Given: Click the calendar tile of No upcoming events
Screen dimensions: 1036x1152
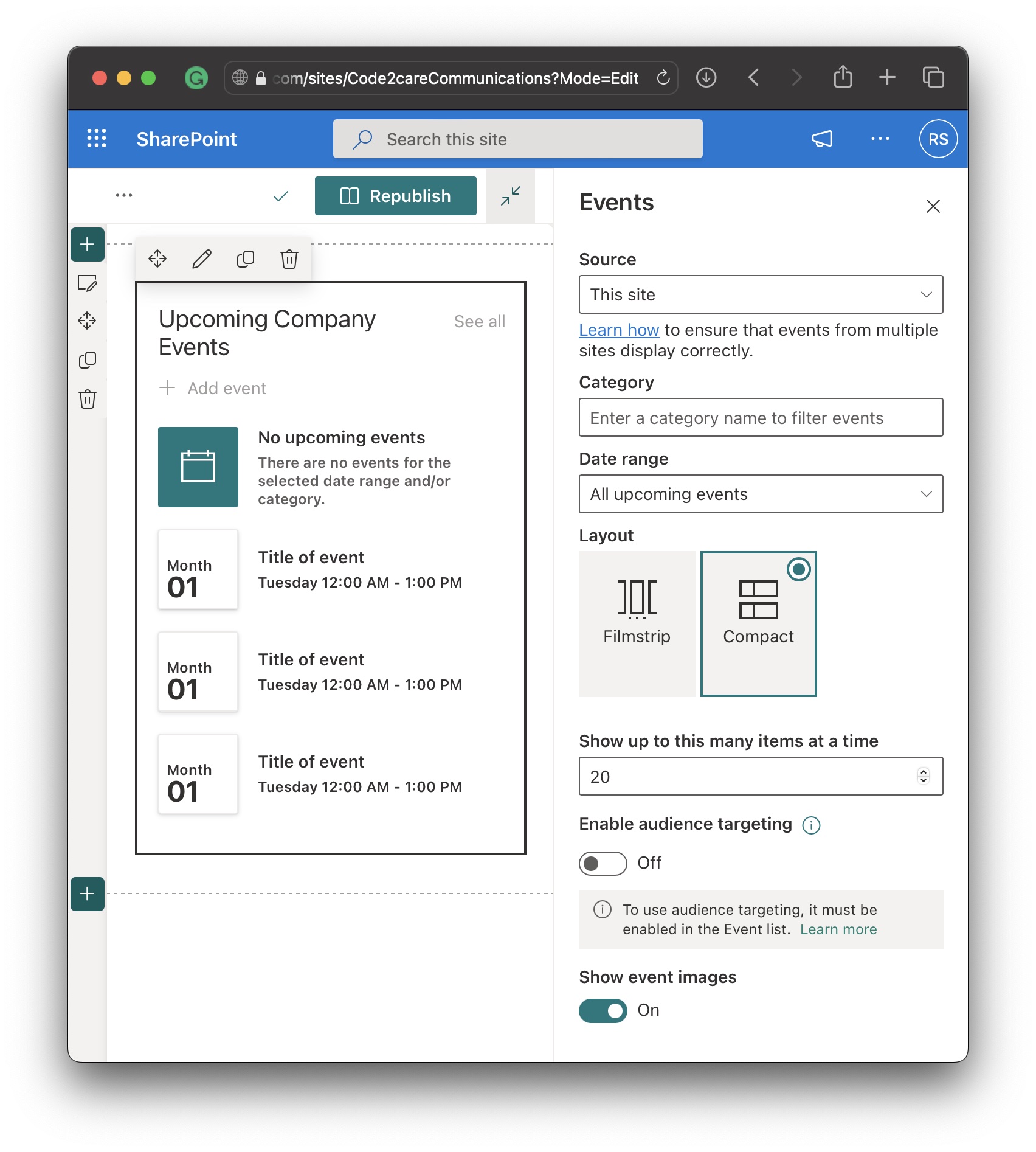Looking at the screenshot, I should [198, 467].
